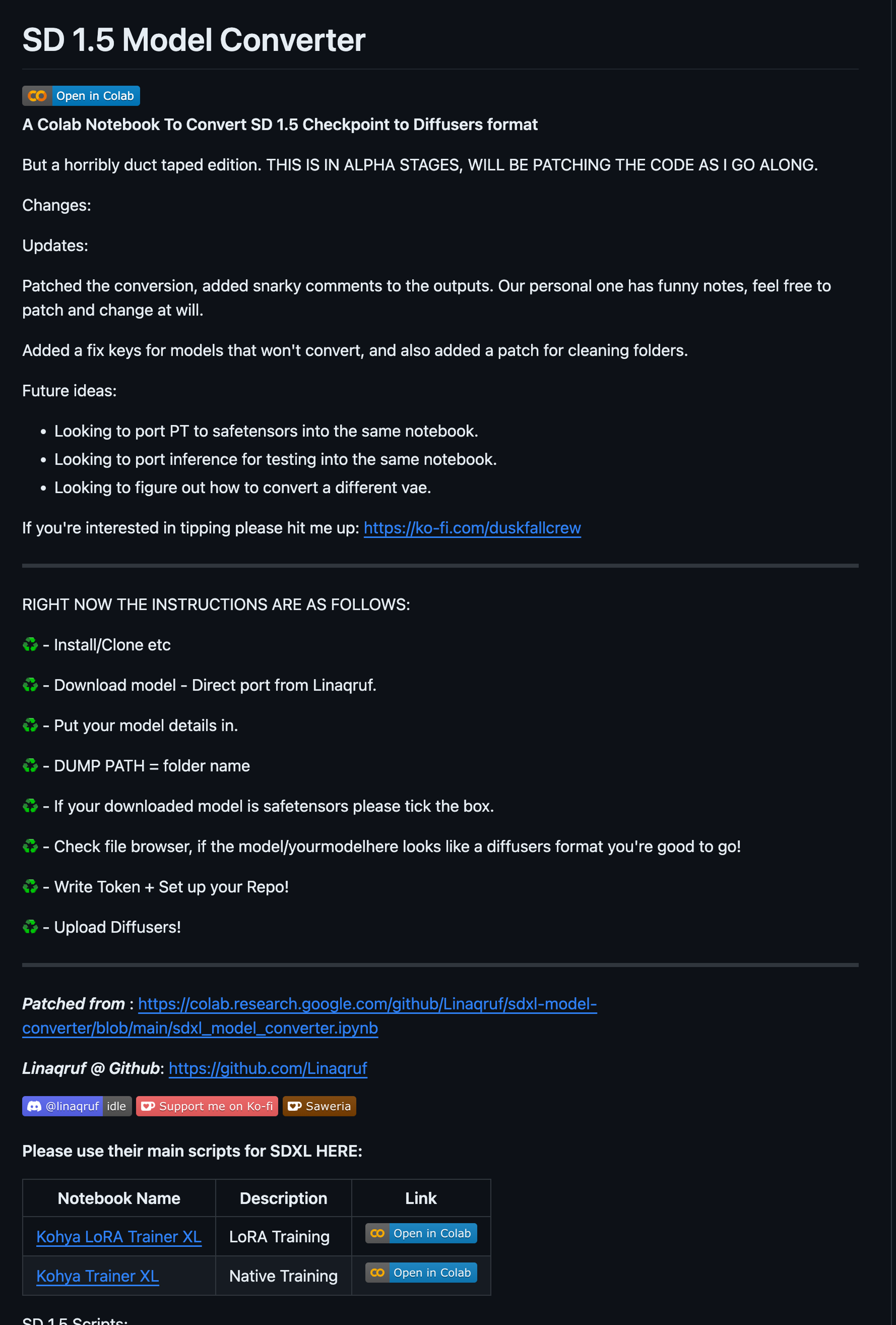Click recycle icon beside Download model line
Viewport: 896px width, 1325px height.
point(30,685)
